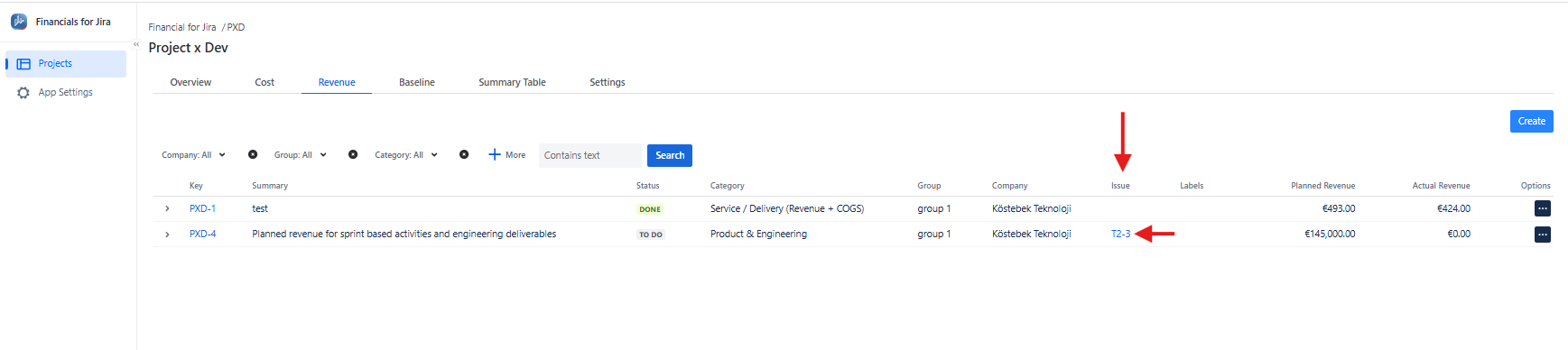The width and height of the screenshot is (1568, 350).
Task: Open the Category: All filter dropdown
Action: click(x=405, y=155)
